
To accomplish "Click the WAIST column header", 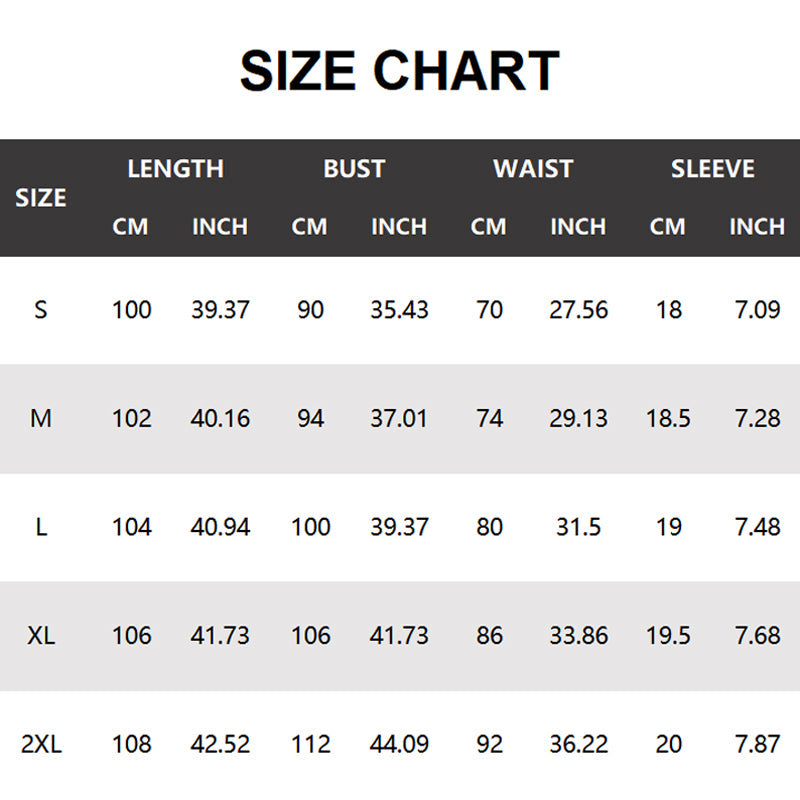I will (x=533, y=169).
